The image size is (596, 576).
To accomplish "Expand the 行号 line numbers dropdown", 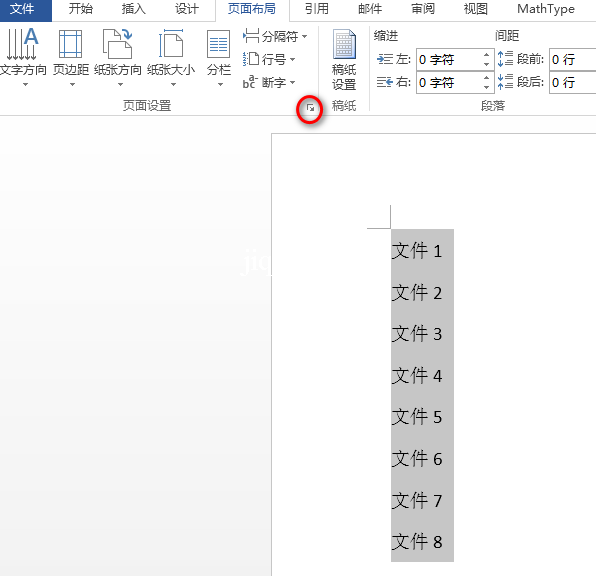I will click(269, 59).
